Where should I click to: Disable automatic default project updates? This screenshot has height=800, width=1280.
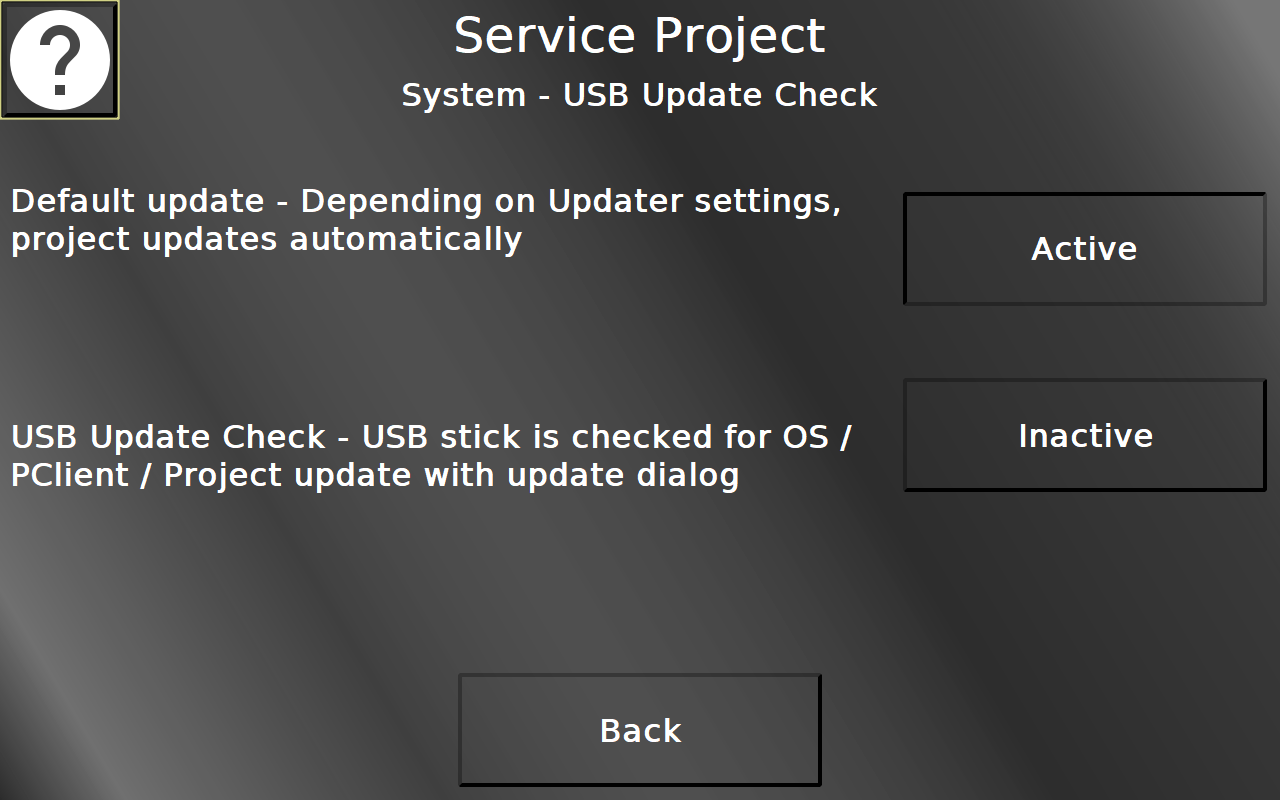coord(1084,249)
